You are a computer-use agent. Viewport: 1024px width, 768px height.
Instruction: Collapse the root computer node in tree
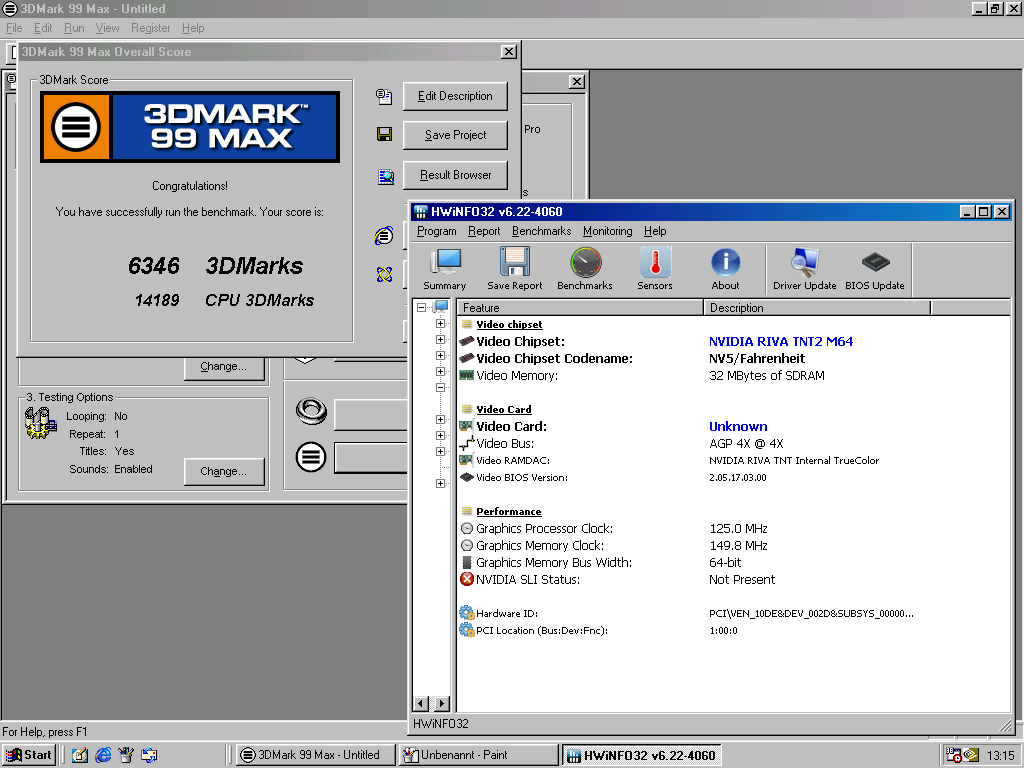422,307
